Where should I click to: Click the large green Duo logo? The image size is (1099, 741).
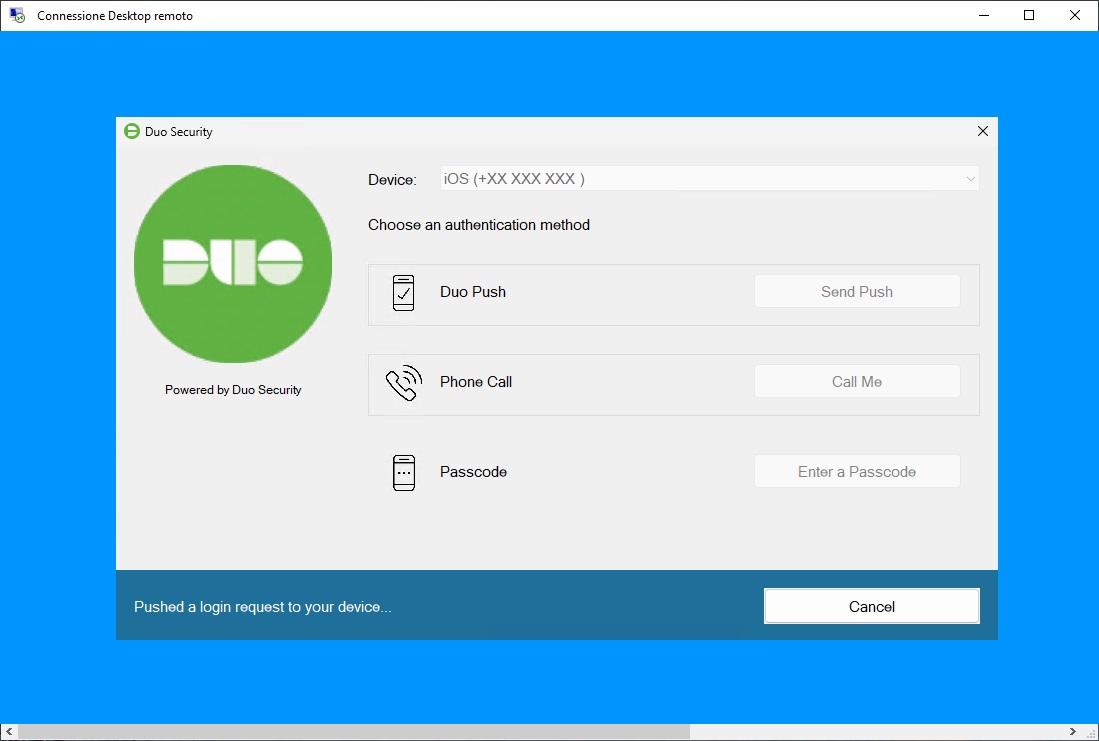click(x=233, y=264)
